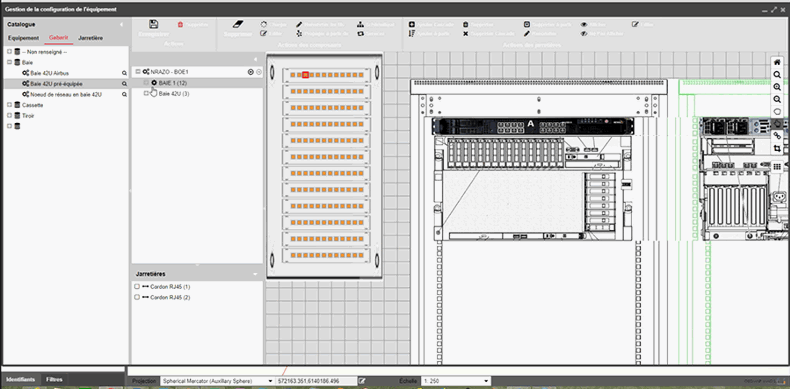
Task: Click the Editer icon under component actions
Action: (x=264, y=34)
